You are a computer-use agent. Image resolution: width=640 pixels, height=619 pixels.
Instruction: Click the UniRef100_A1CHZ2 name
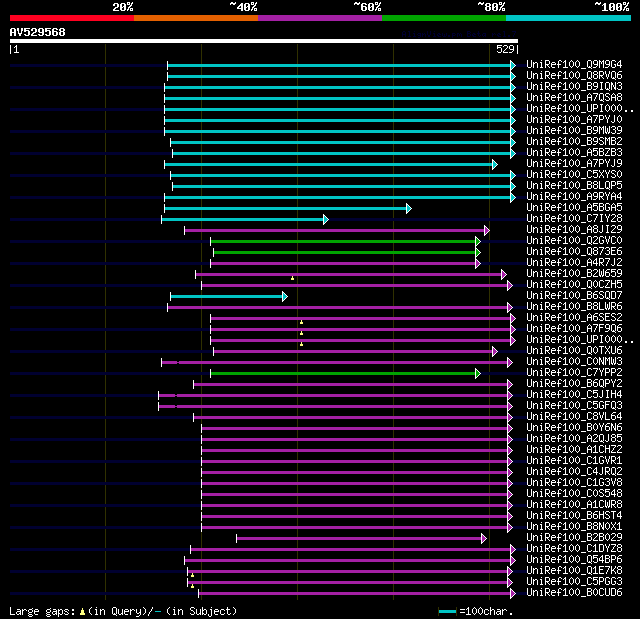(574, 450)
